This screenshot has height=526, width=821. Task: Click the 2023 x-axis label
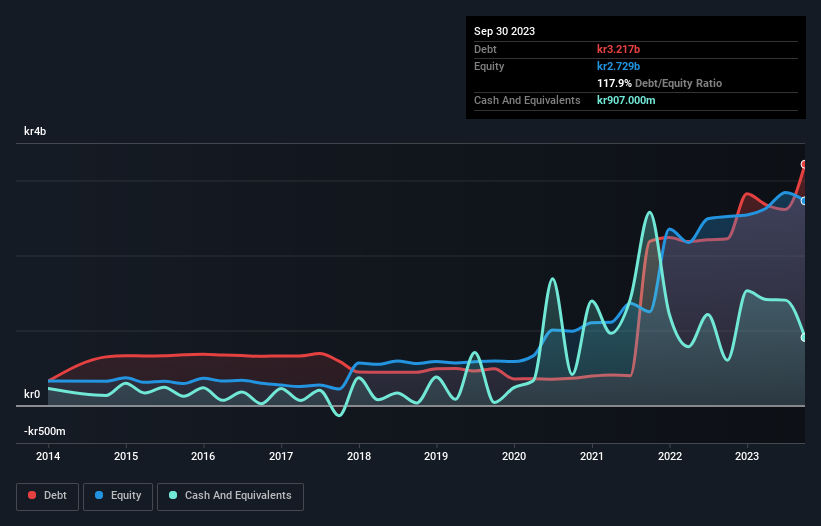[x=747, y=456]
